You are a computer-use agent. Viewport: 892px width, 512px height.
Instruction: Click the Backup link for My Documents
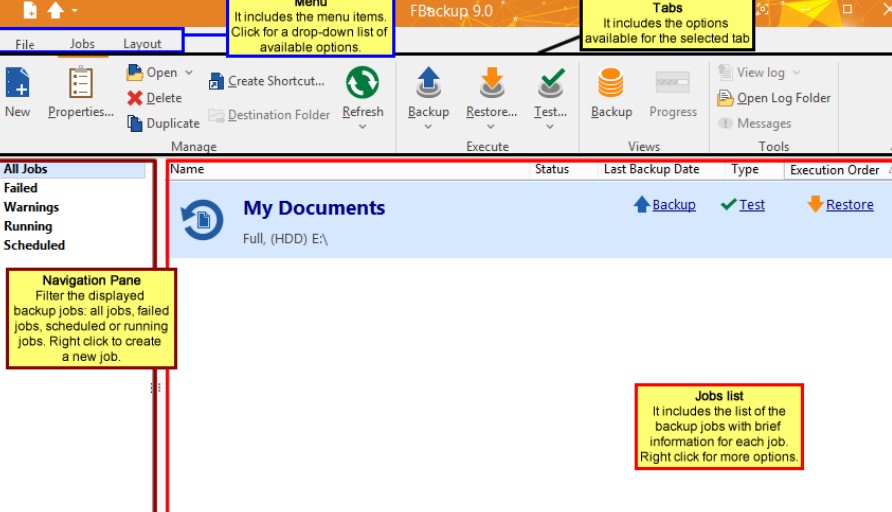674,205
